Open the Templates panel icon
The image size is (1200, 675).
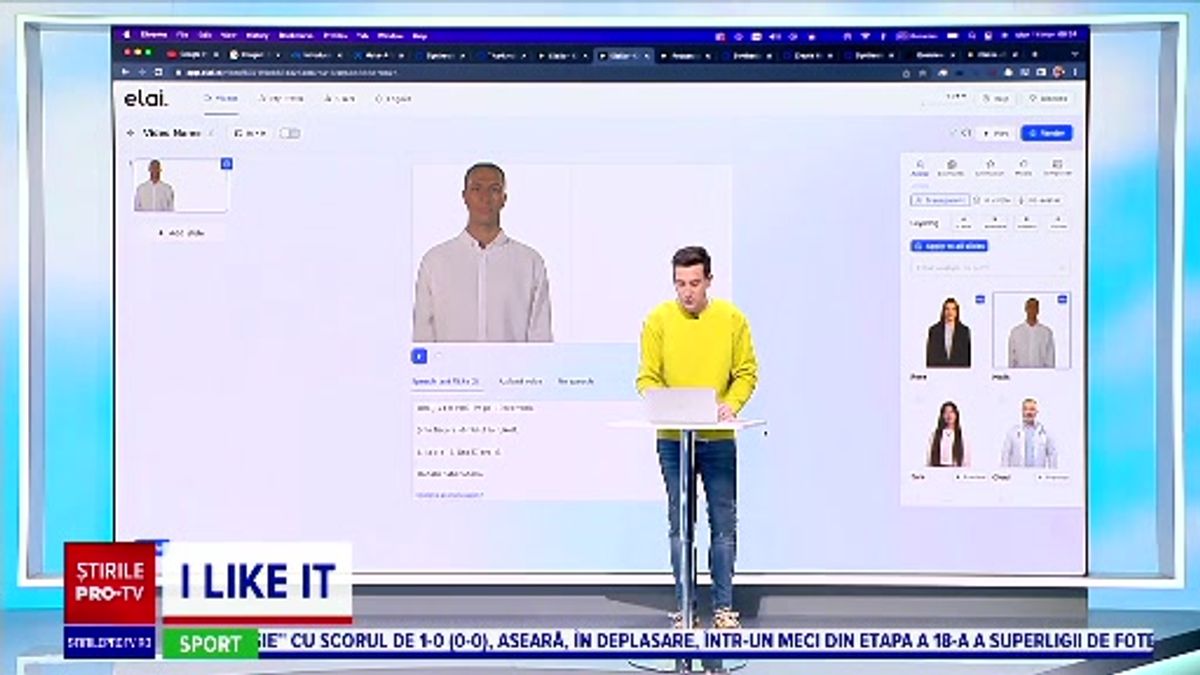(x=1057, y=165)
